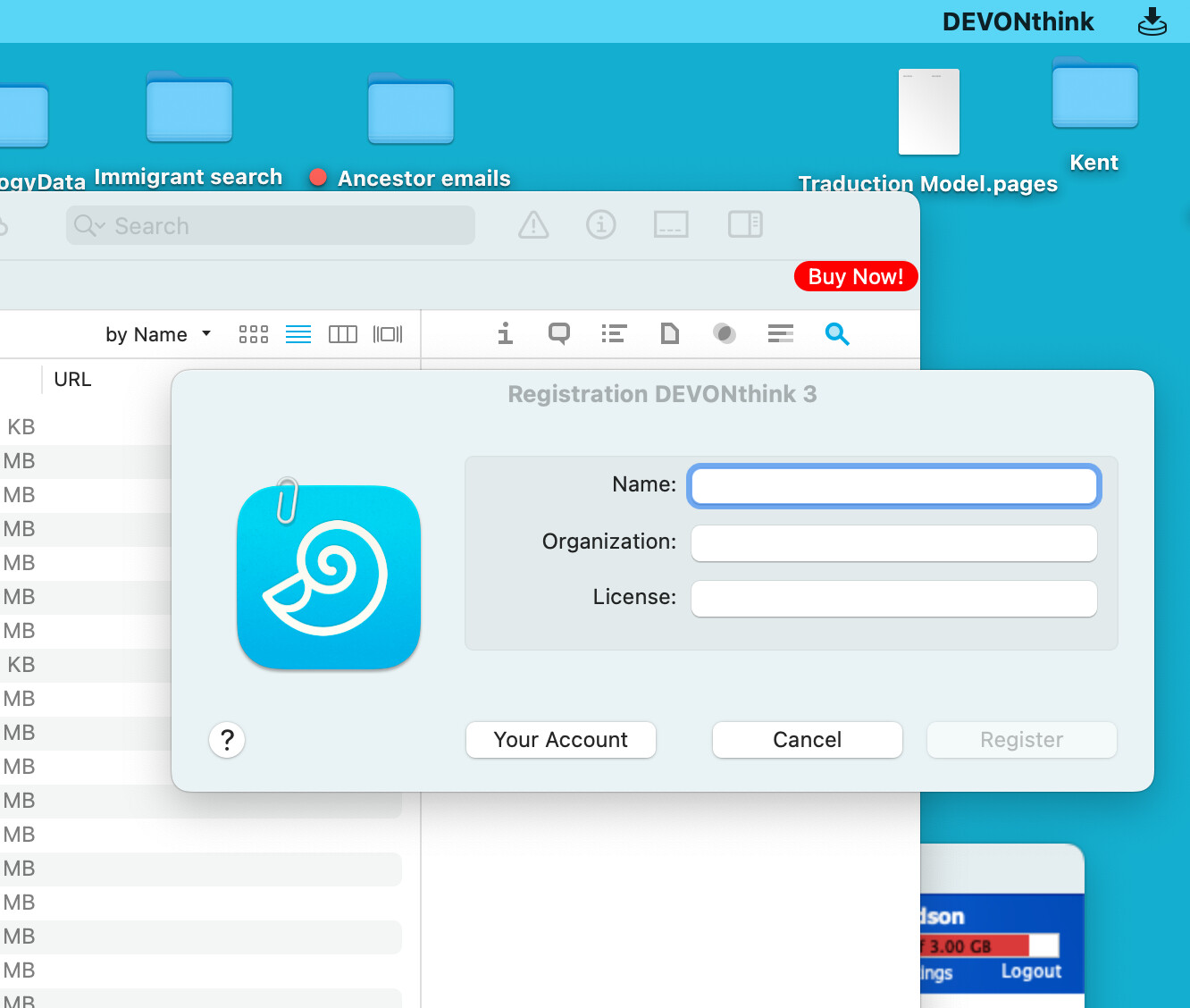Viewport: 1190px width, 1008px height.
Task: Open the concordance lines inspector icon
Action: tap(781, 333)
